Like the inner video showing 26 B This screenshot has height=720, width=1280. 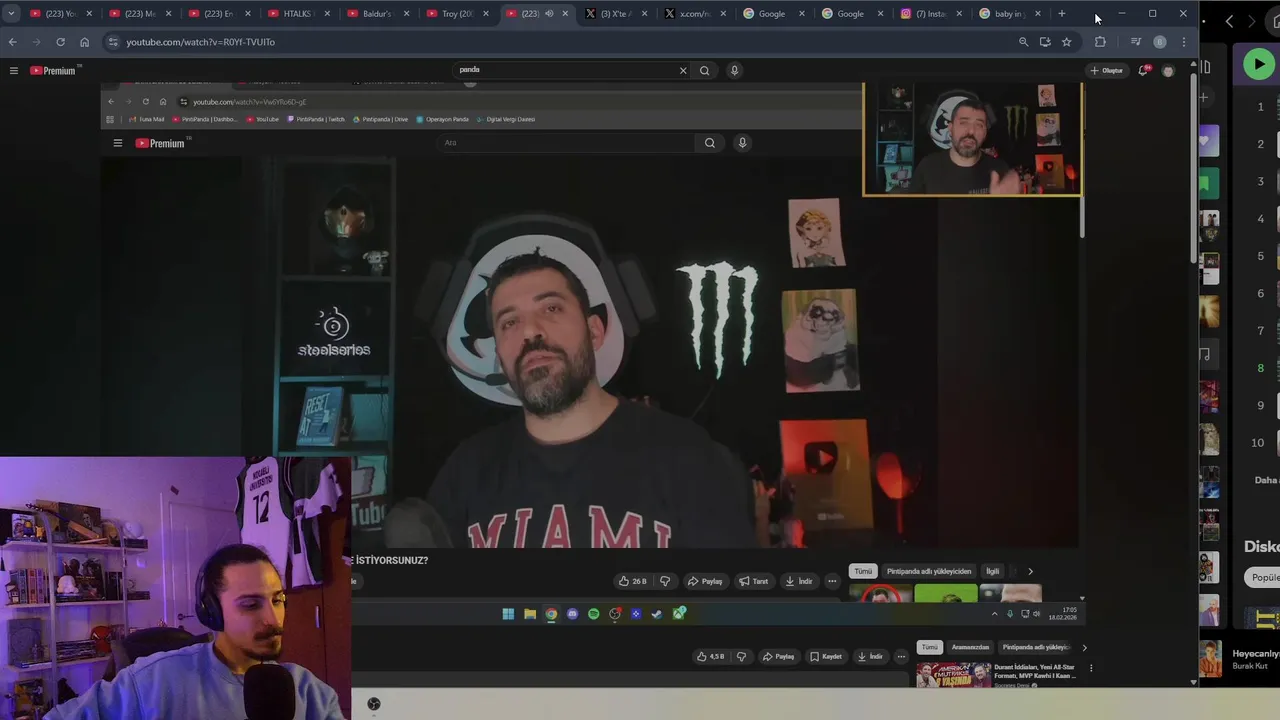[632, 581]
